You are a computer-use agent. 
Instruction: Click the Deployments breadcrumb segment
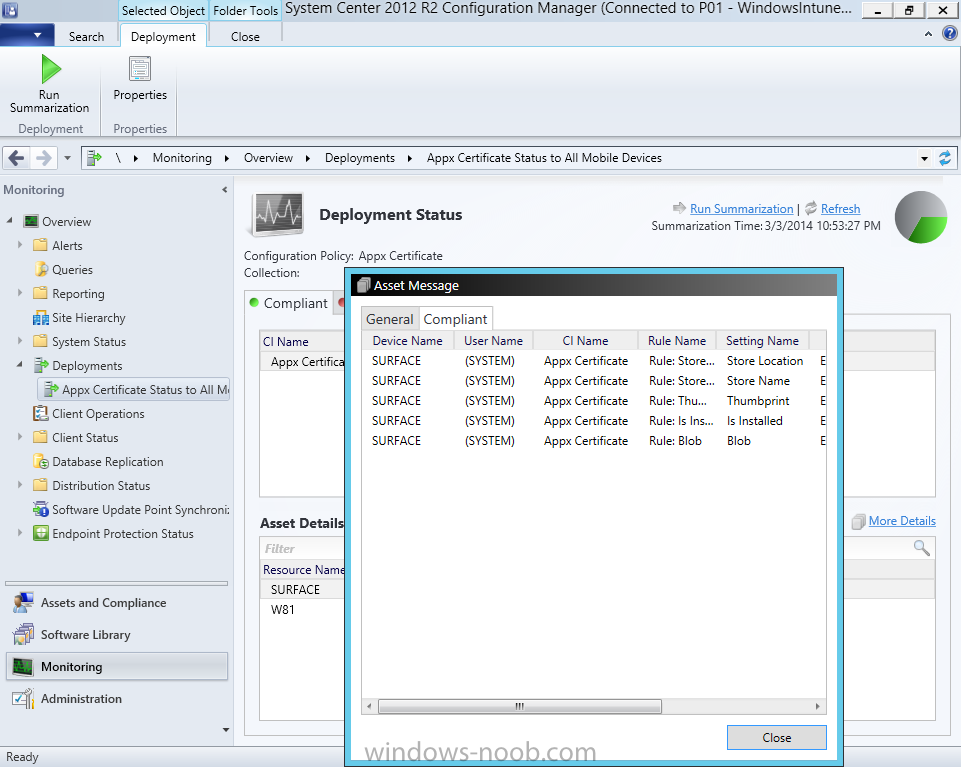pyautogui.click(x=360, y=158)
